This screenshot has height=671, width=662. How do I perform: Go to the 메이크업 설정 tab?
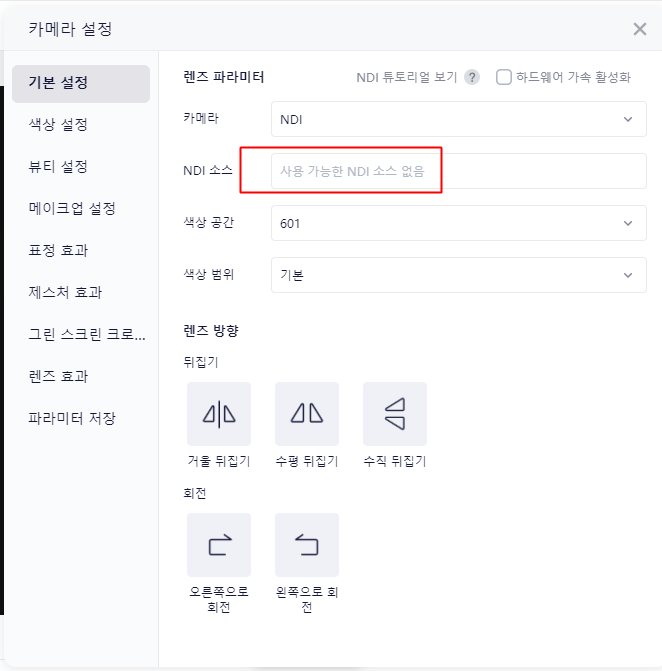pyautogui.click(x=72, y=208)
